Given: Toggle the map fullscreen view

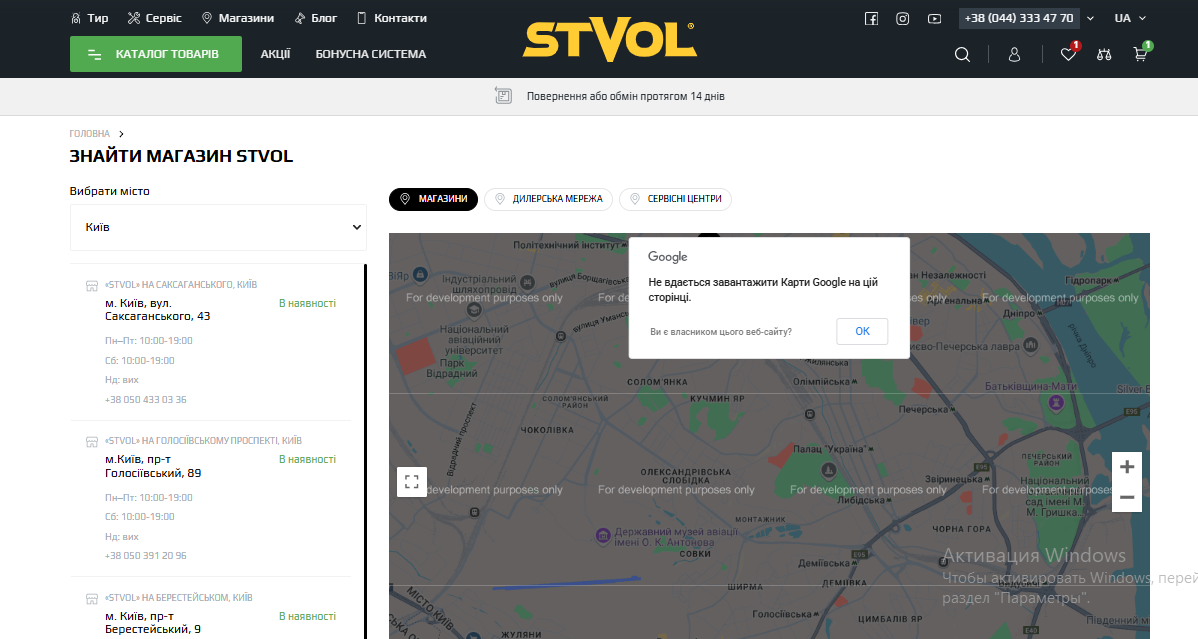Looking at the screenshot, I should [412, 482].
